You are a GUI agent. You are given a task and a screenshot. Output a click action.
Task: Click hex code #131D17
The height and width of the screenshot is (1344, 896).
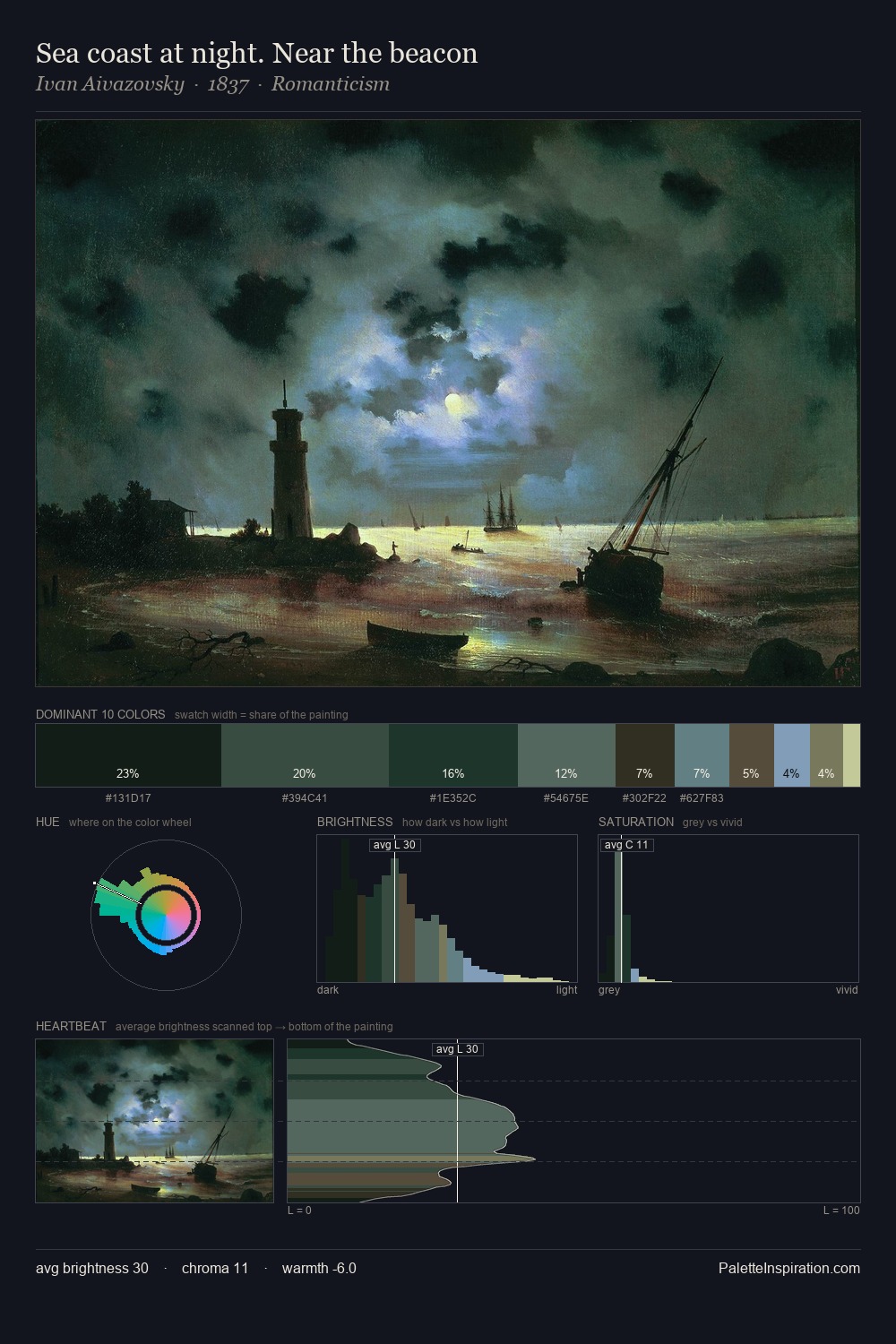[128, 797]
